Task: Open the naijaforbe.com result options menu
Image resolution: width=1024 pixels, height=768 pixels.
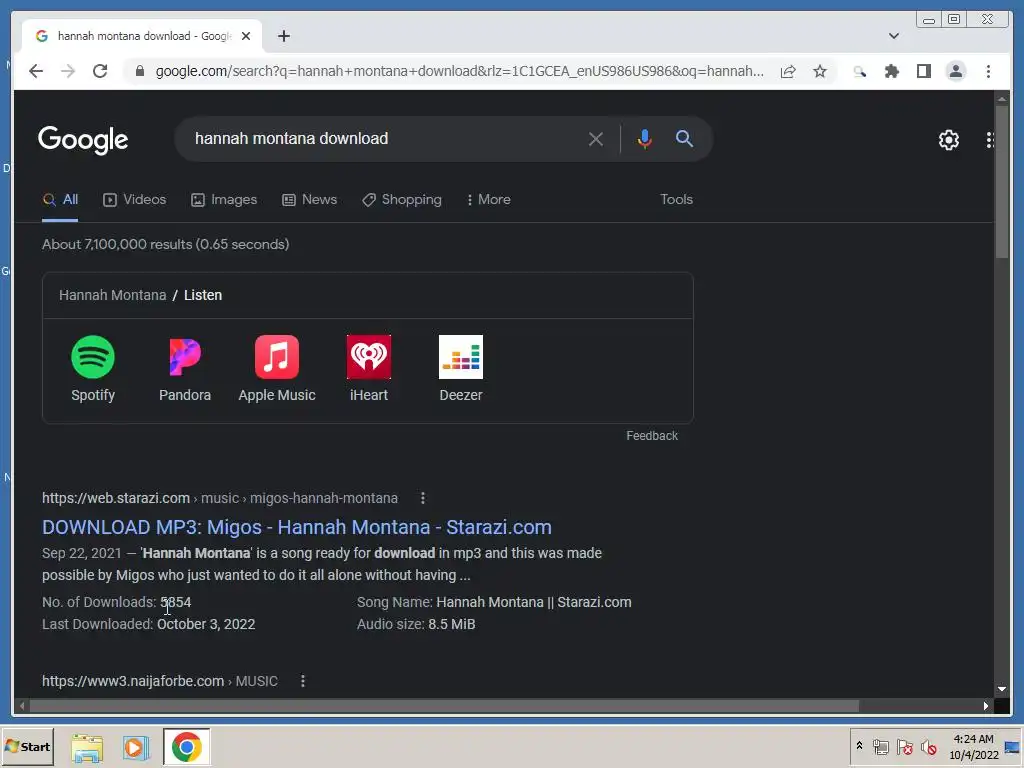Action: 302,681
